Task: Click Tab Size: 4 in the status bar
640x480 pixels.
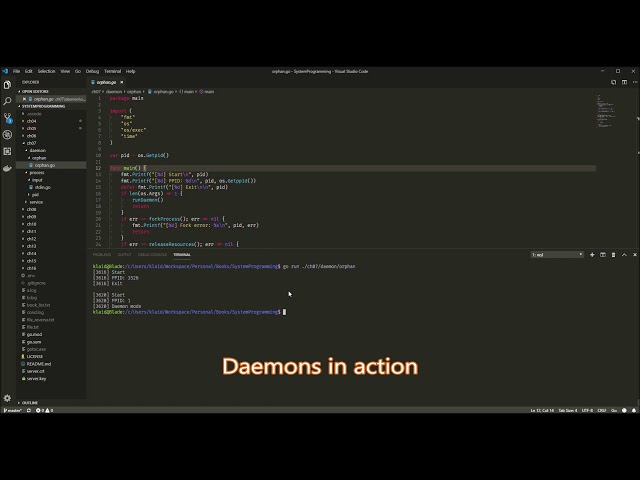Action: [x=568, y=410]
